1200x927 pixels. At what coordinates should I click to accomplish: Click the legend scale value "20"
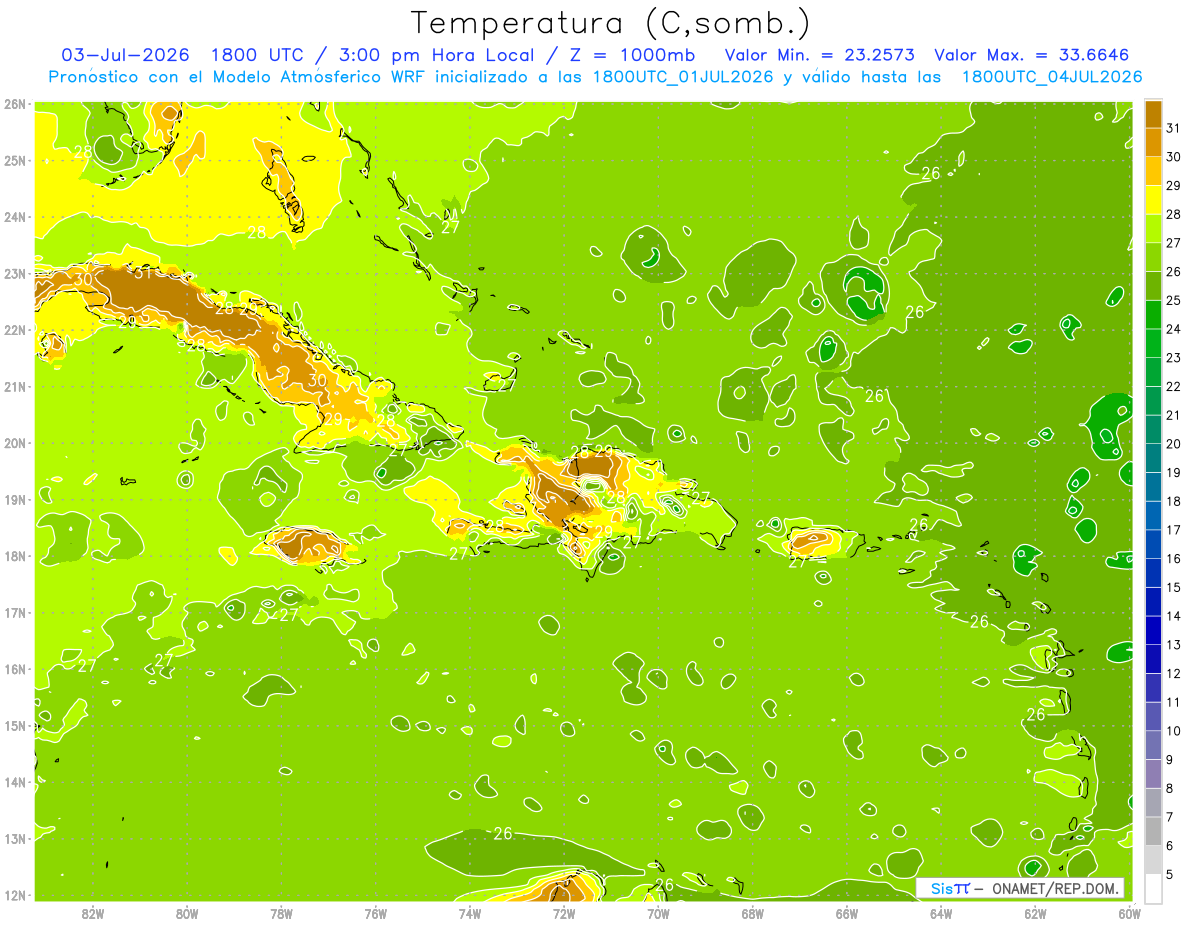(1173, 444)
